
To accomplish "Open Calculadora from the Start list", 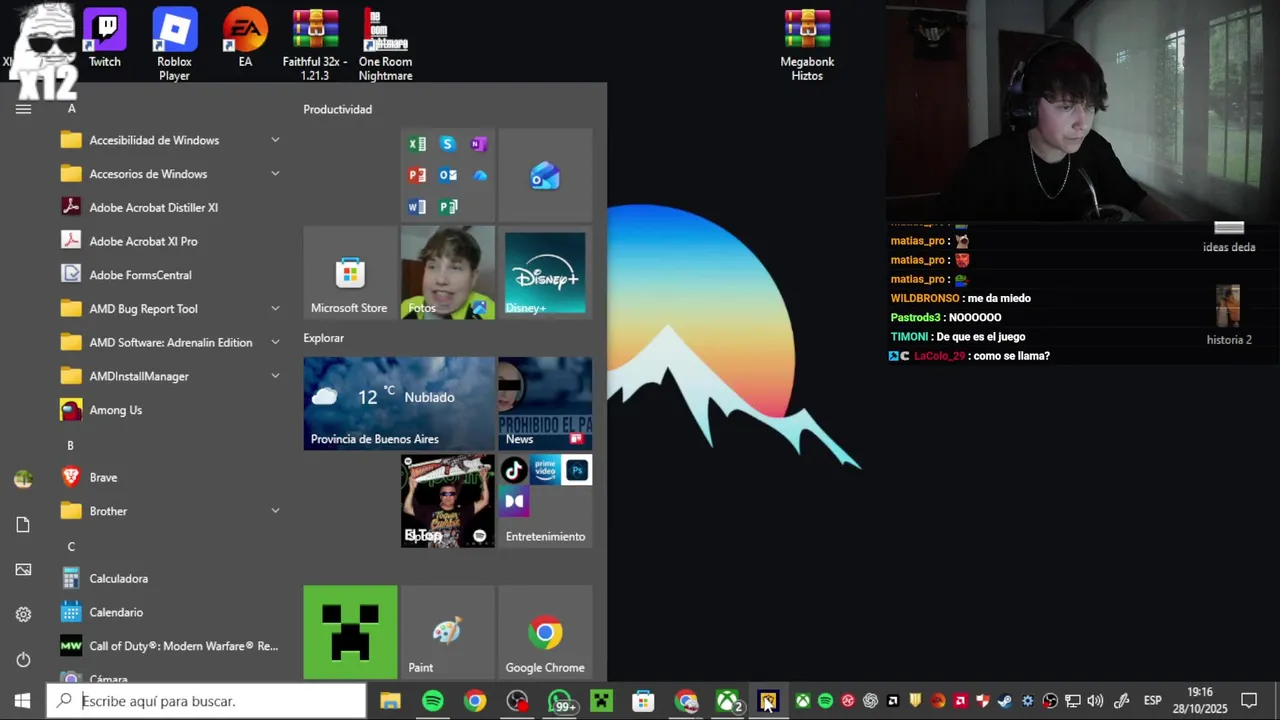I will click(x=170, y=578).
